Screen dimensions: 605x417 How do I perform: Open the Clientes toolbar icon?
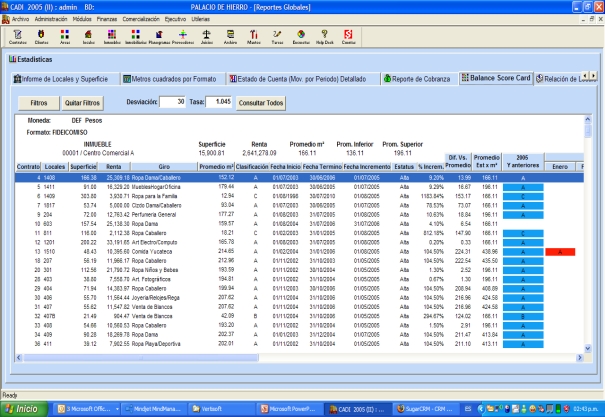coord(41,37)
